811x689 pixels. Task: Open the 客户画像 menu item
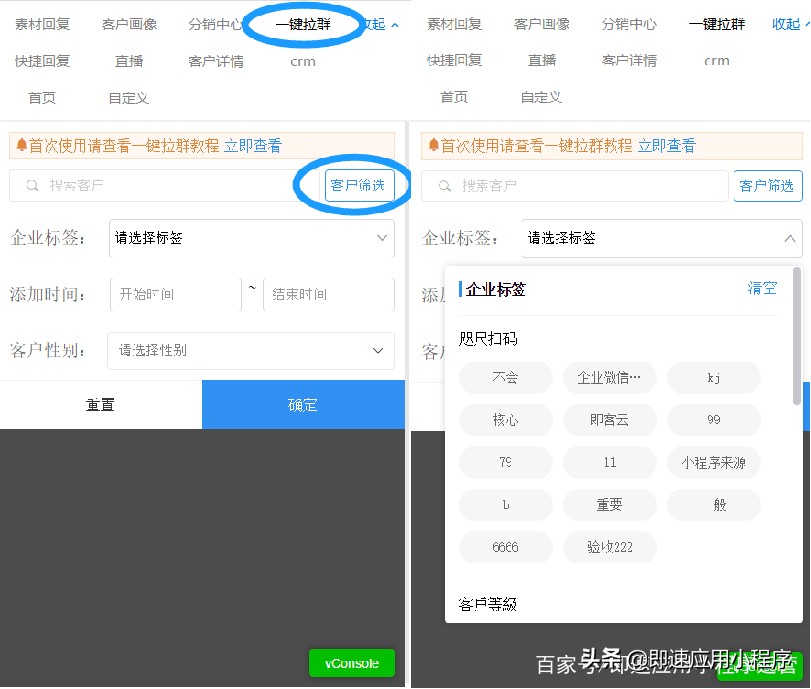tap(129, 23)
